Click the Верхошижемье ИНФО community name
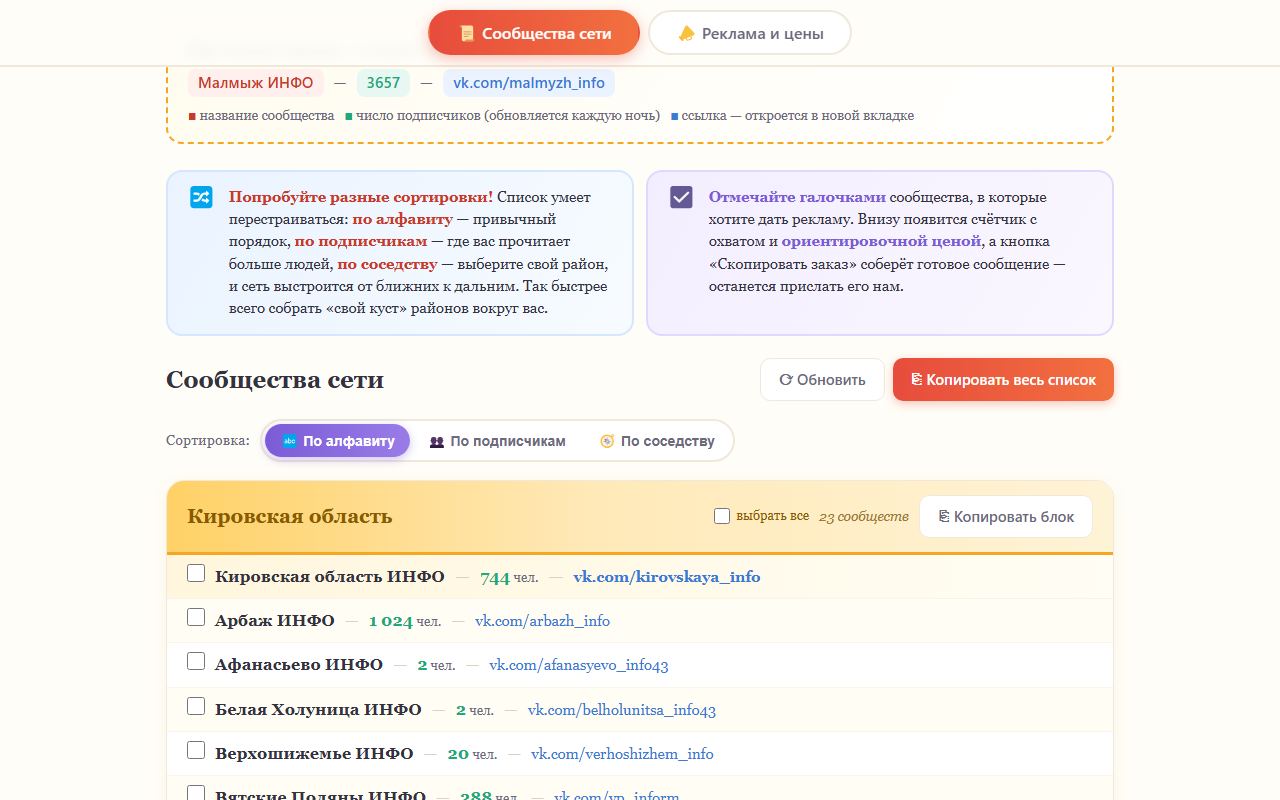The height and width of the screenshot is (800, 1280). click(314, 754)
